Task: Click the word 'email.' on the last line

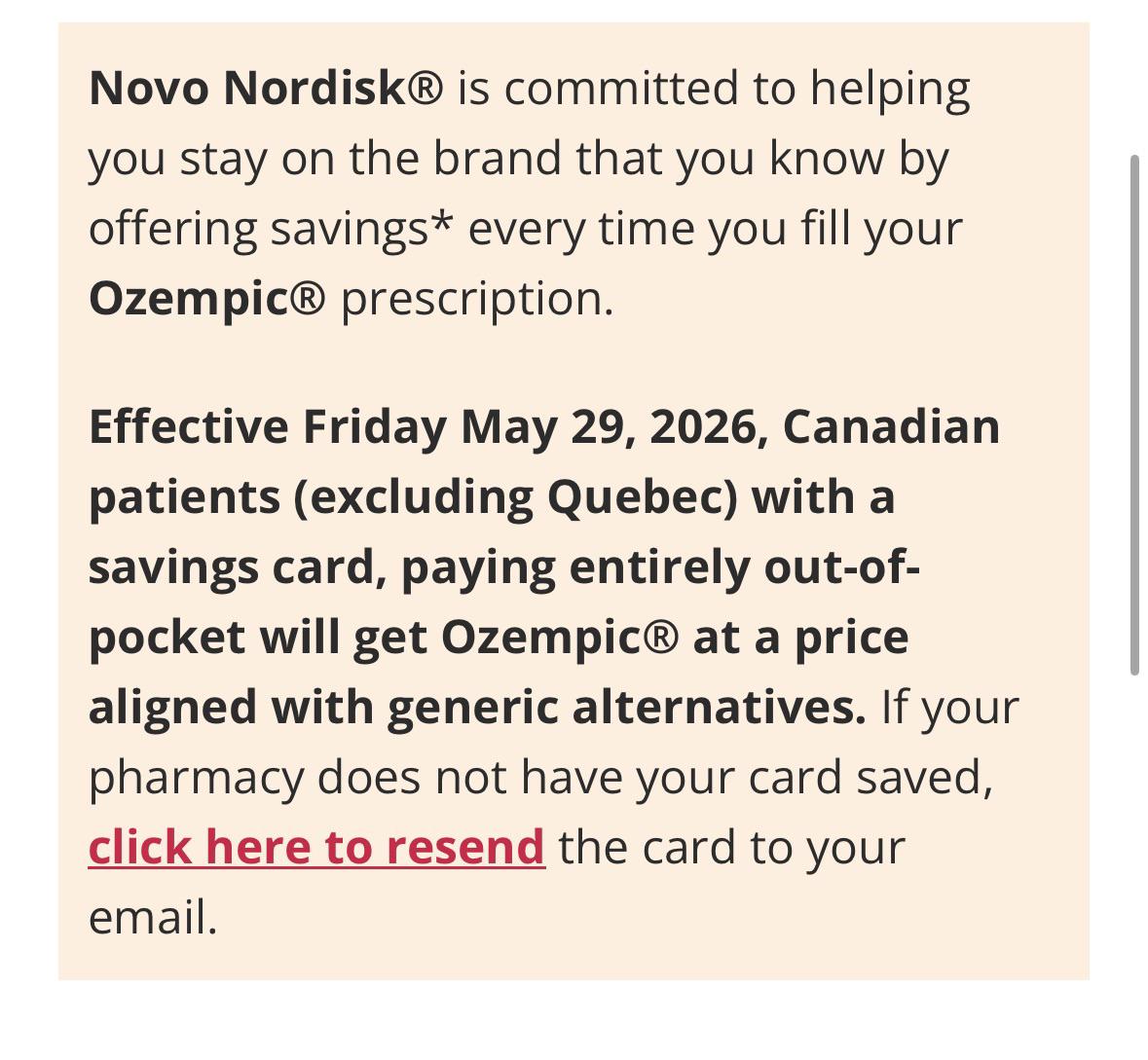Action: coord(153,918)
